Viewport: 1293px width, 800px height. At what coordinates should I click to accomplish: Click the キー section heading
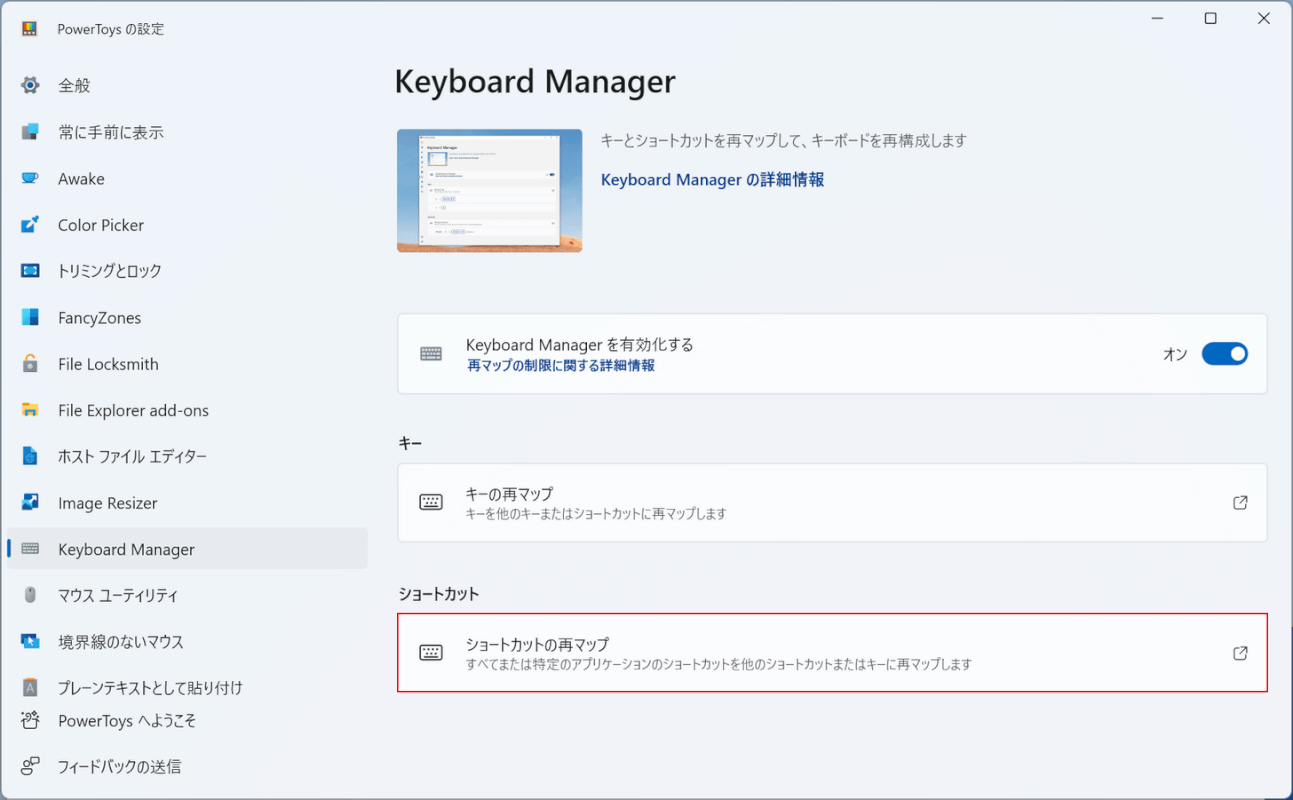410,443
